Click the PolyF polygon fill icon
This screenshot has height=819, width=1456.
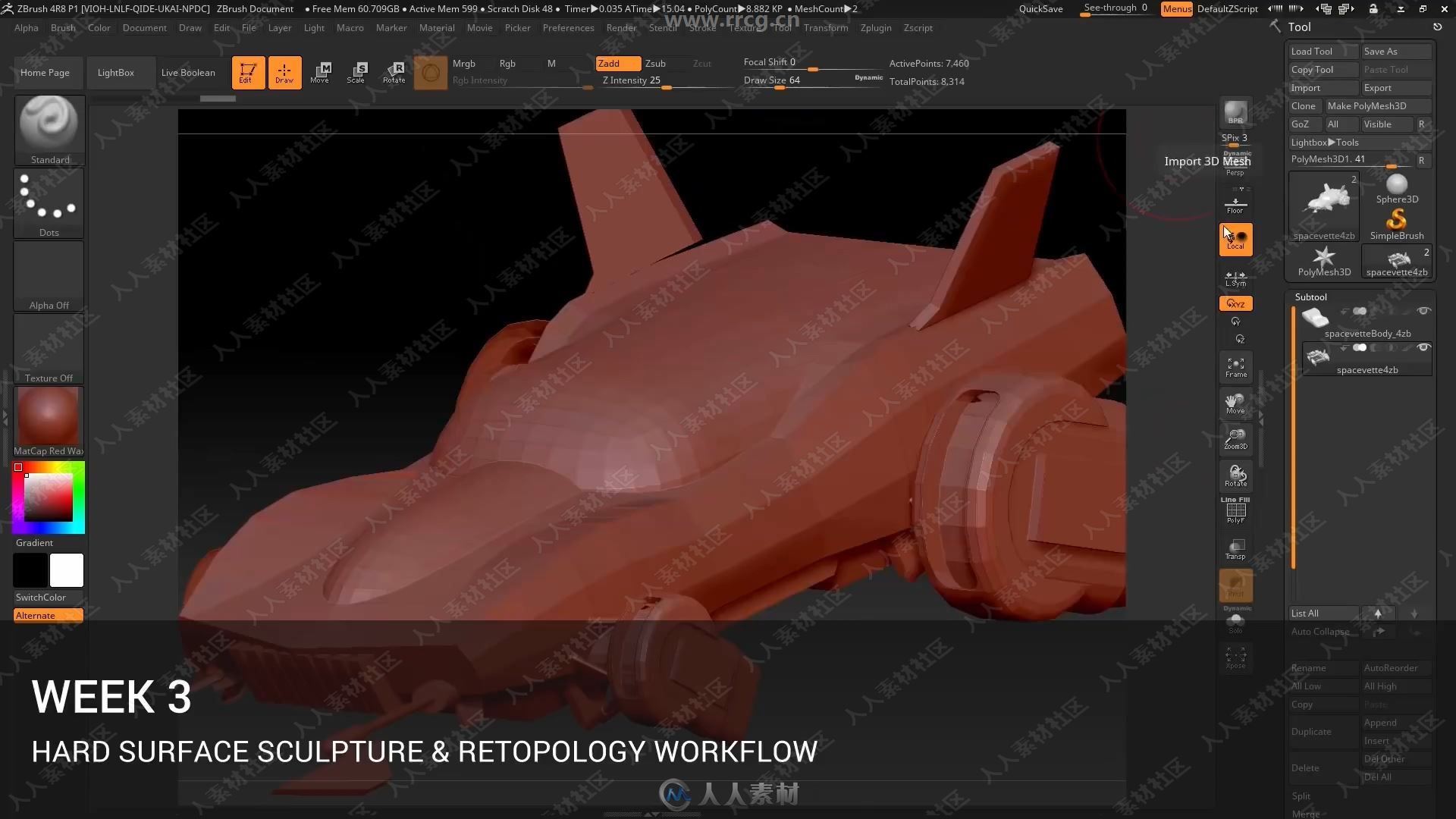pos(1235,512)
